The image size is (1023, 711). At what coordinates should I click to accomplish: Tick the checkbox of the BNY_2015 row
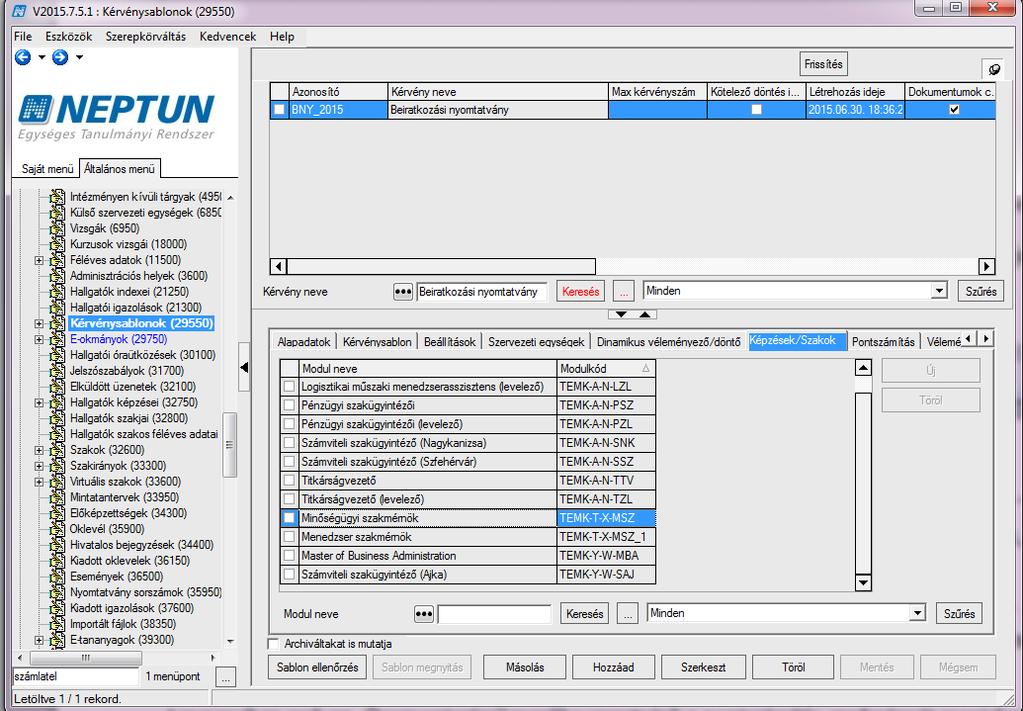[279, 110]
